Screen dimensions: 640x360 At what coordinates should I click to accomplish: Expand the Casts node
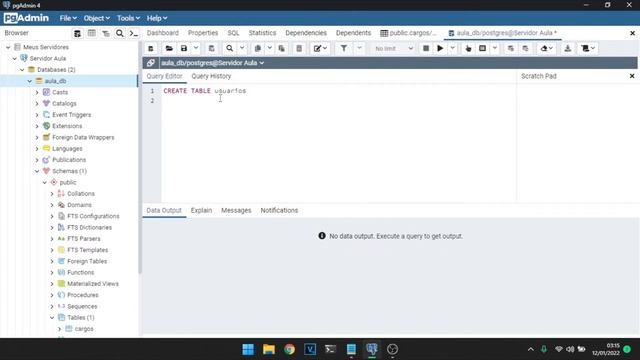pos(37,92)
